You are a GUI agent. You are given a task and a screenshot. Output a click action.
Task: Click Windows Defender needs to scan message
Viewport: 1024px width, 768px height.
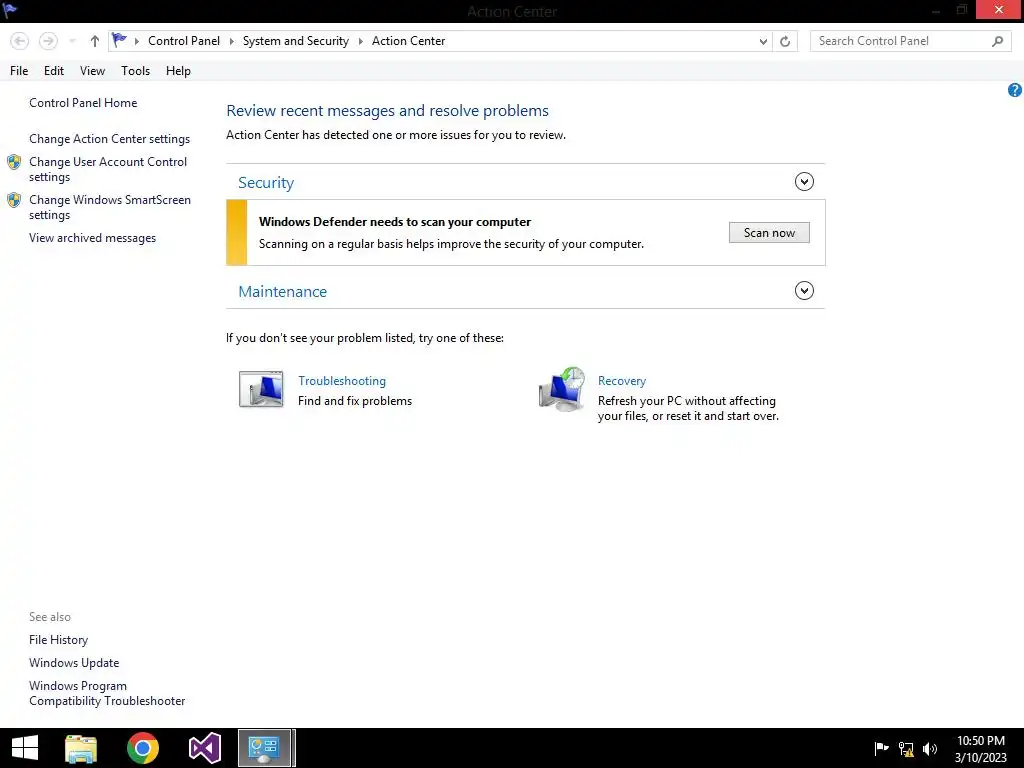(394, 221)
